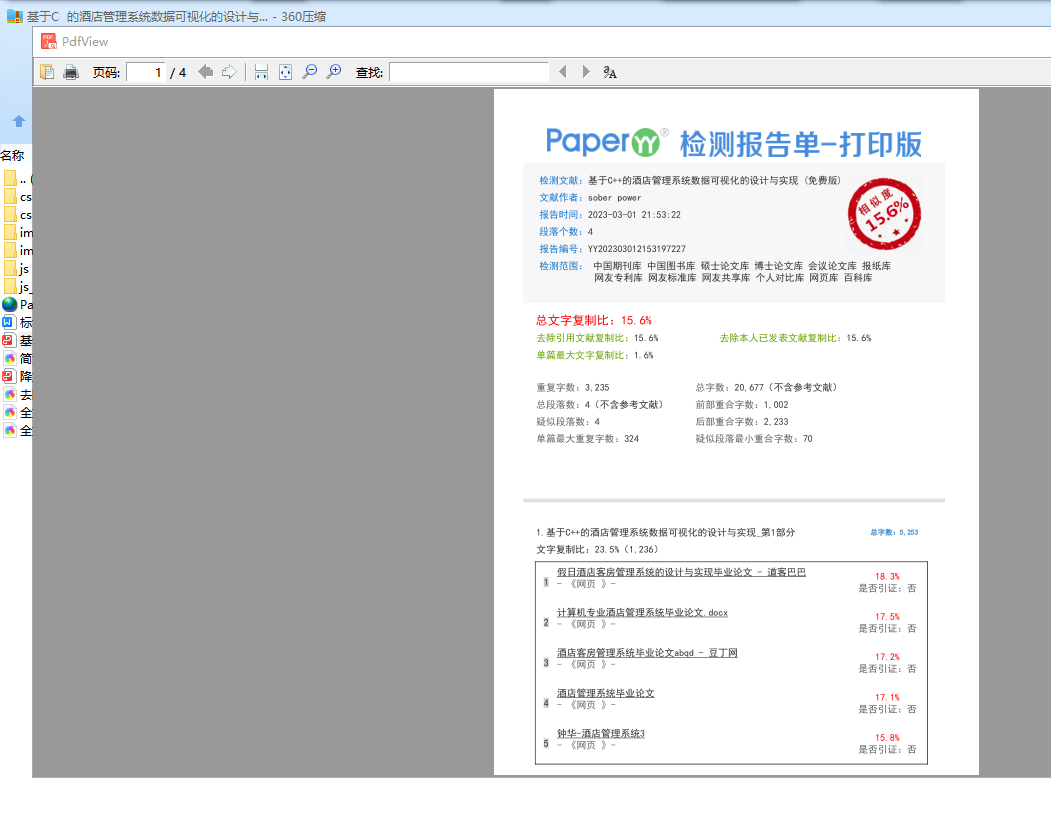Screen dimensions: 1051x824
Task: Select the first 'cs' folder in file list
Action: click(17, 197)
